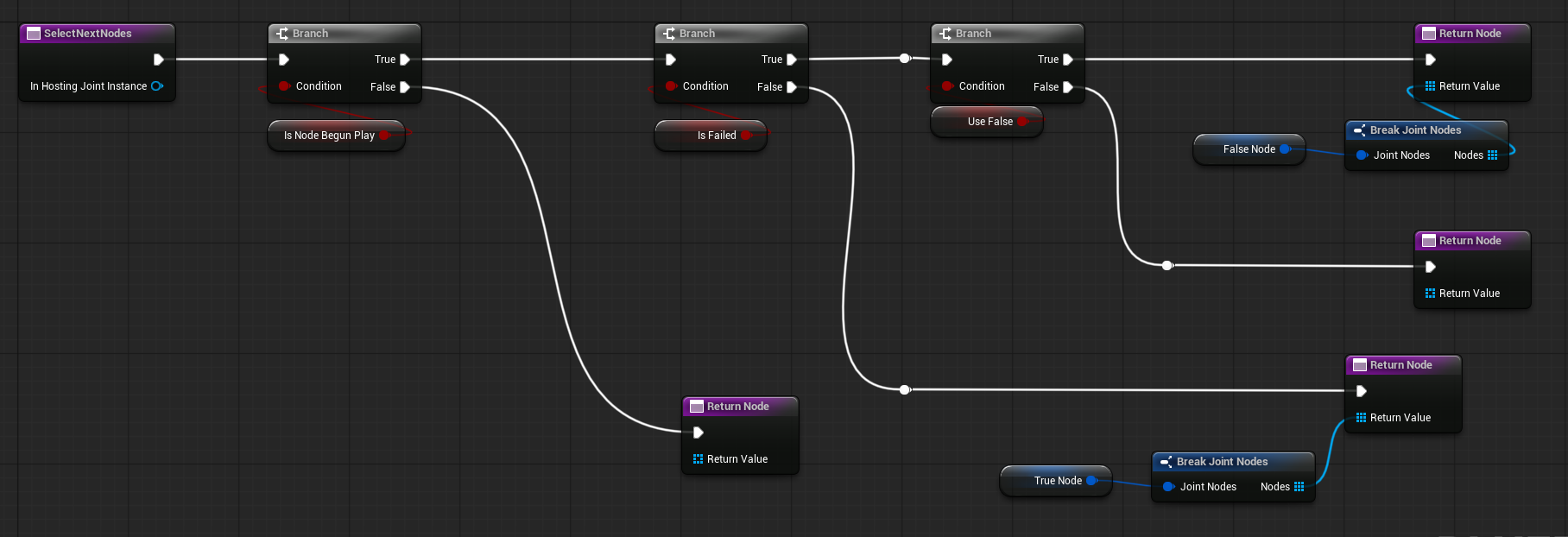Select the Is Node Begun Play variable node

click(x=329, y=136)
